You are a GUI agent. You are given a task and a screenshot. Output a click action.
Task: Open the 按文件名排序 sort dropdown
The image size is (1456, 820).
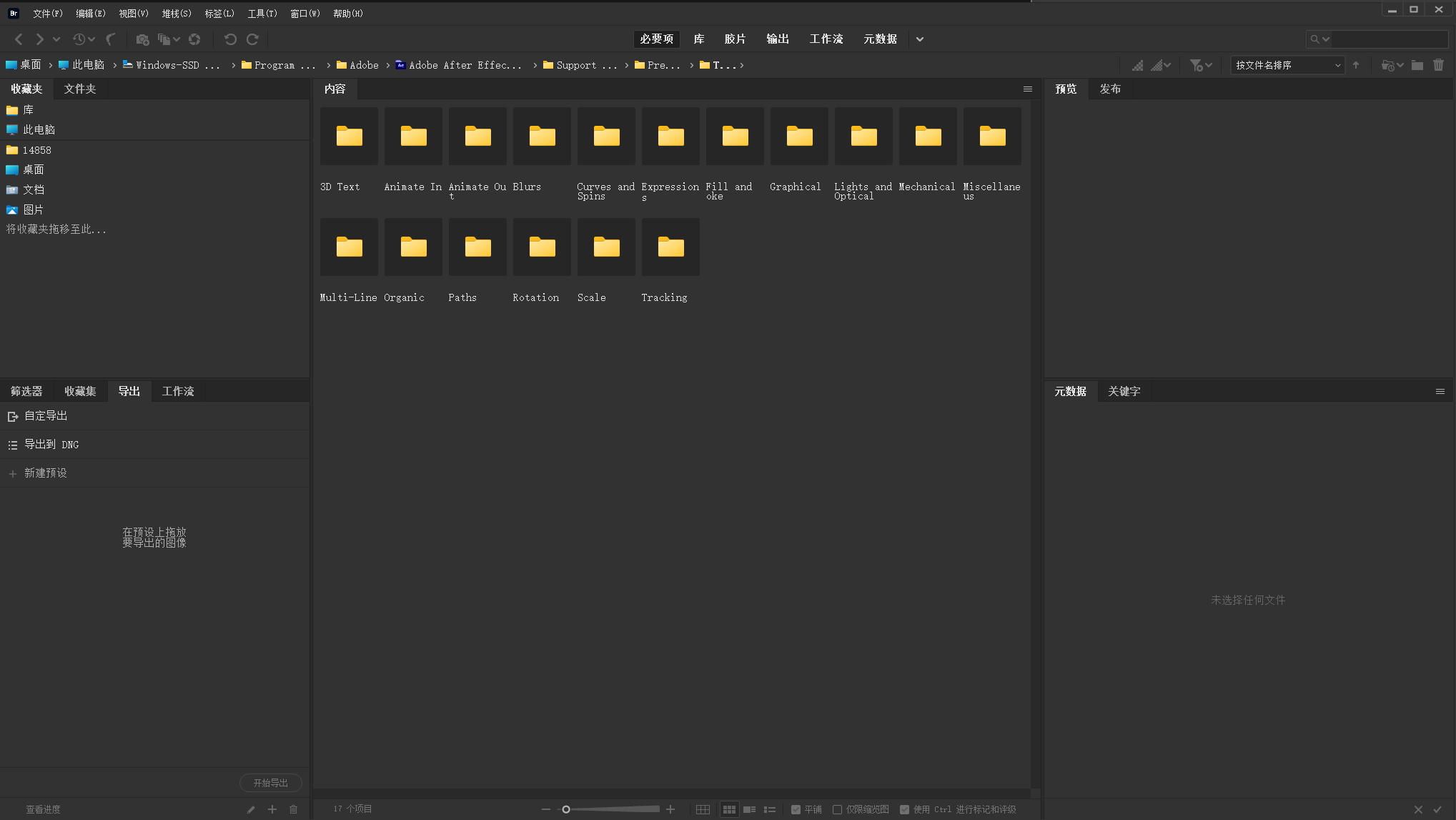1287,65
